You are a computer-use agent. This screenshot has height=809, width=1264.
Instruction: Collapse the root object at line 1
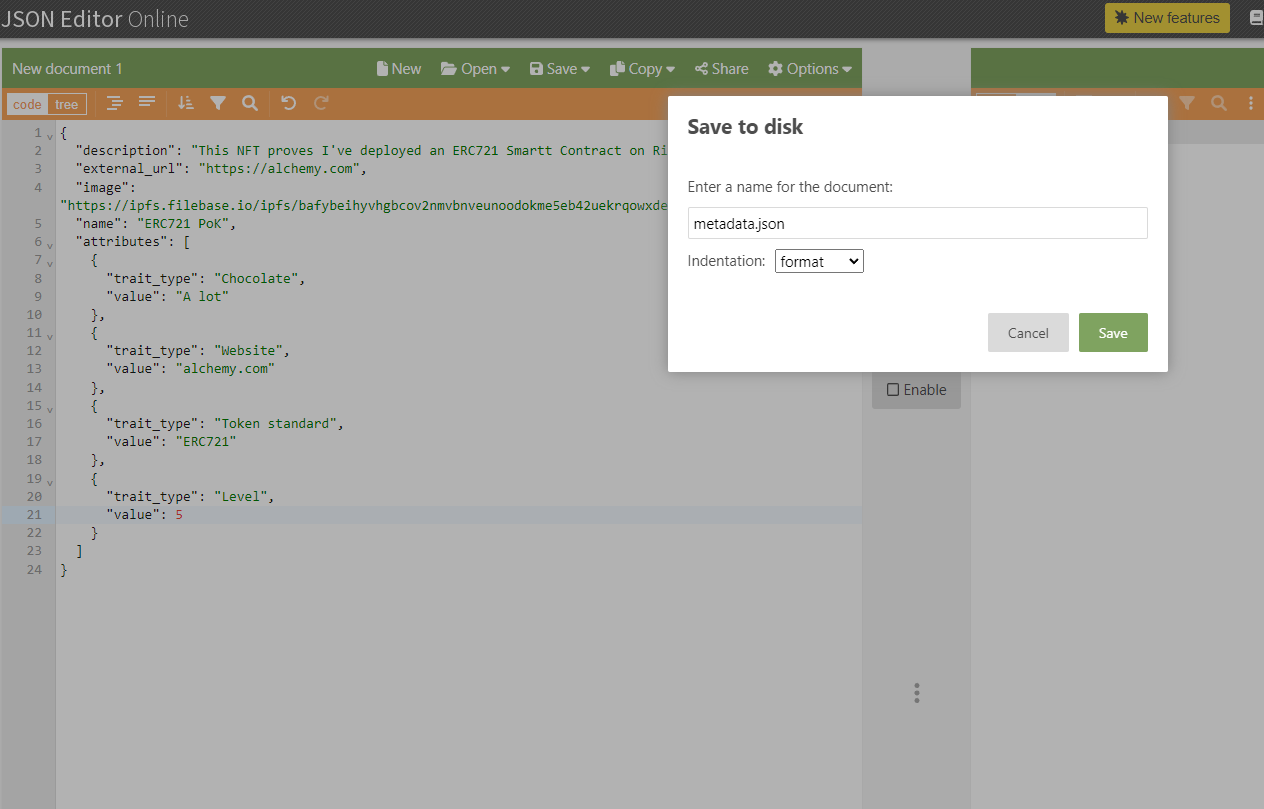(x=50, y=134)
